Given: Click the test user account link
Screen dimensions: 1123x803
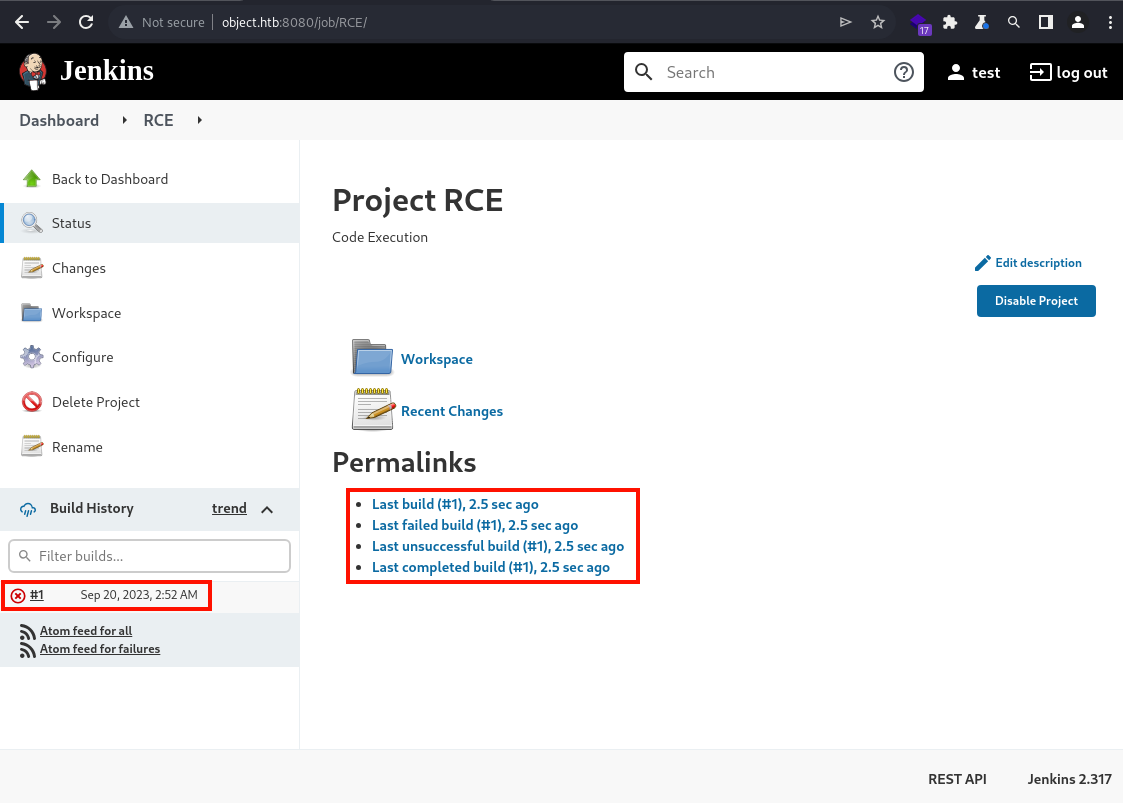Looking at the screenshot, I should pos(973,72).
